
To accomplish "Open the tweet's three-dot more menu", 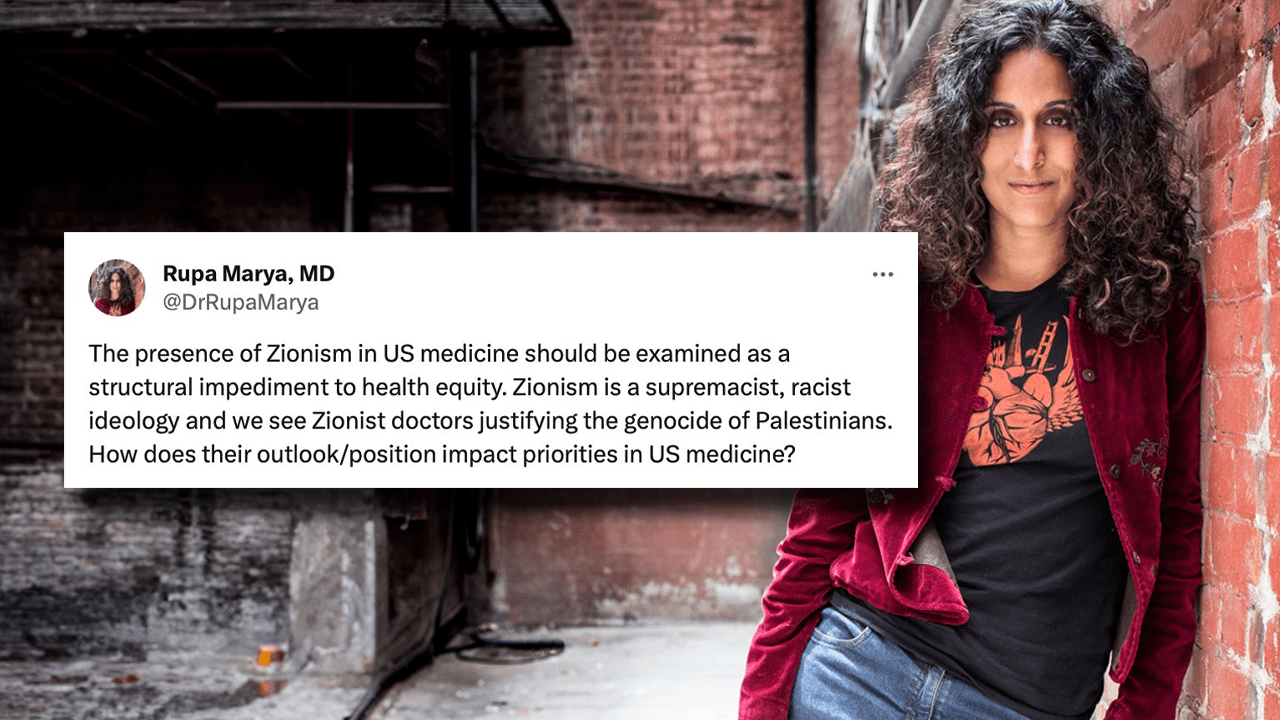I will click(882, 274).
